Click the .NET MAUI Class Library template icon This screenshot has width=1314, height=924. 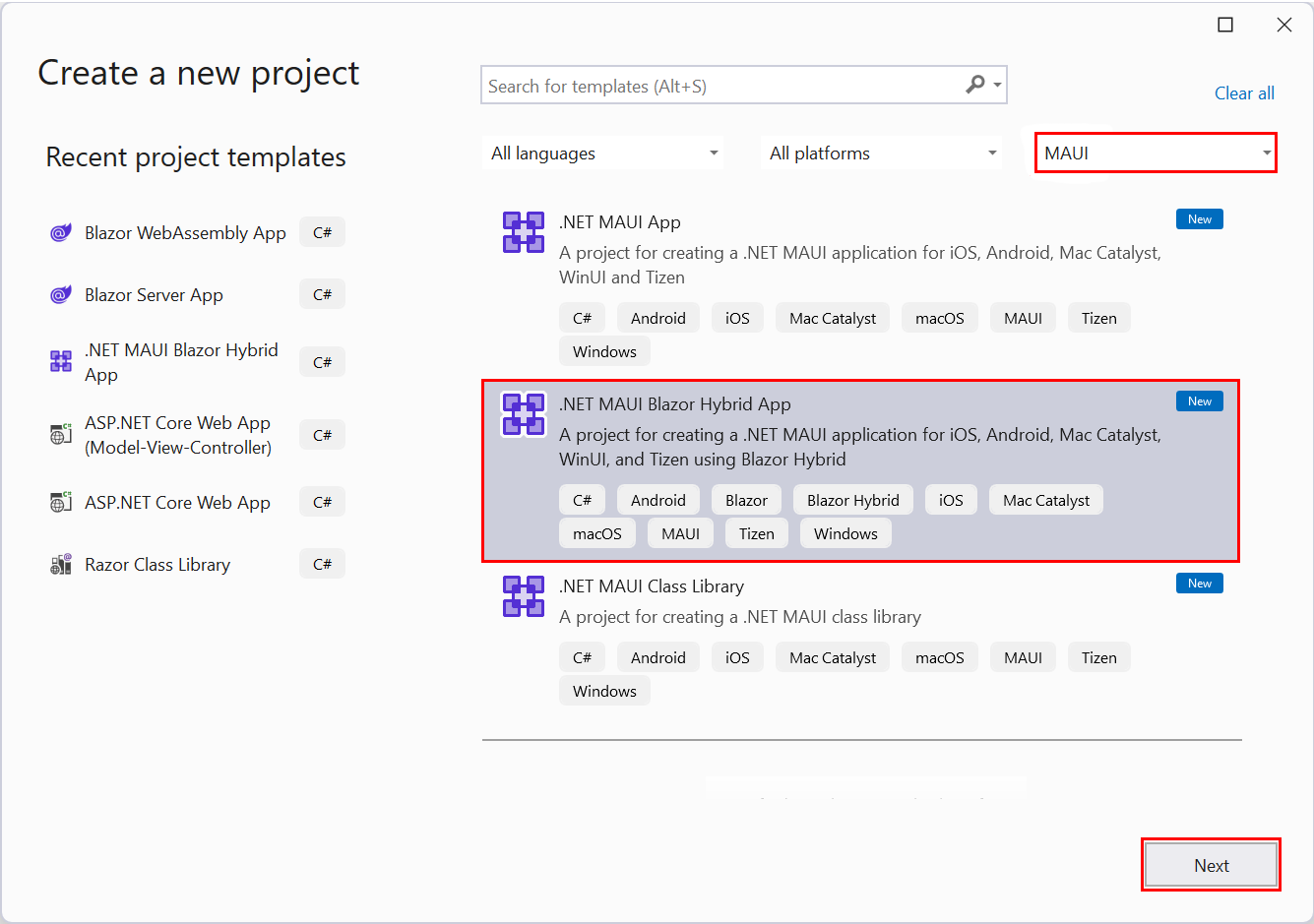pos(524,596)
